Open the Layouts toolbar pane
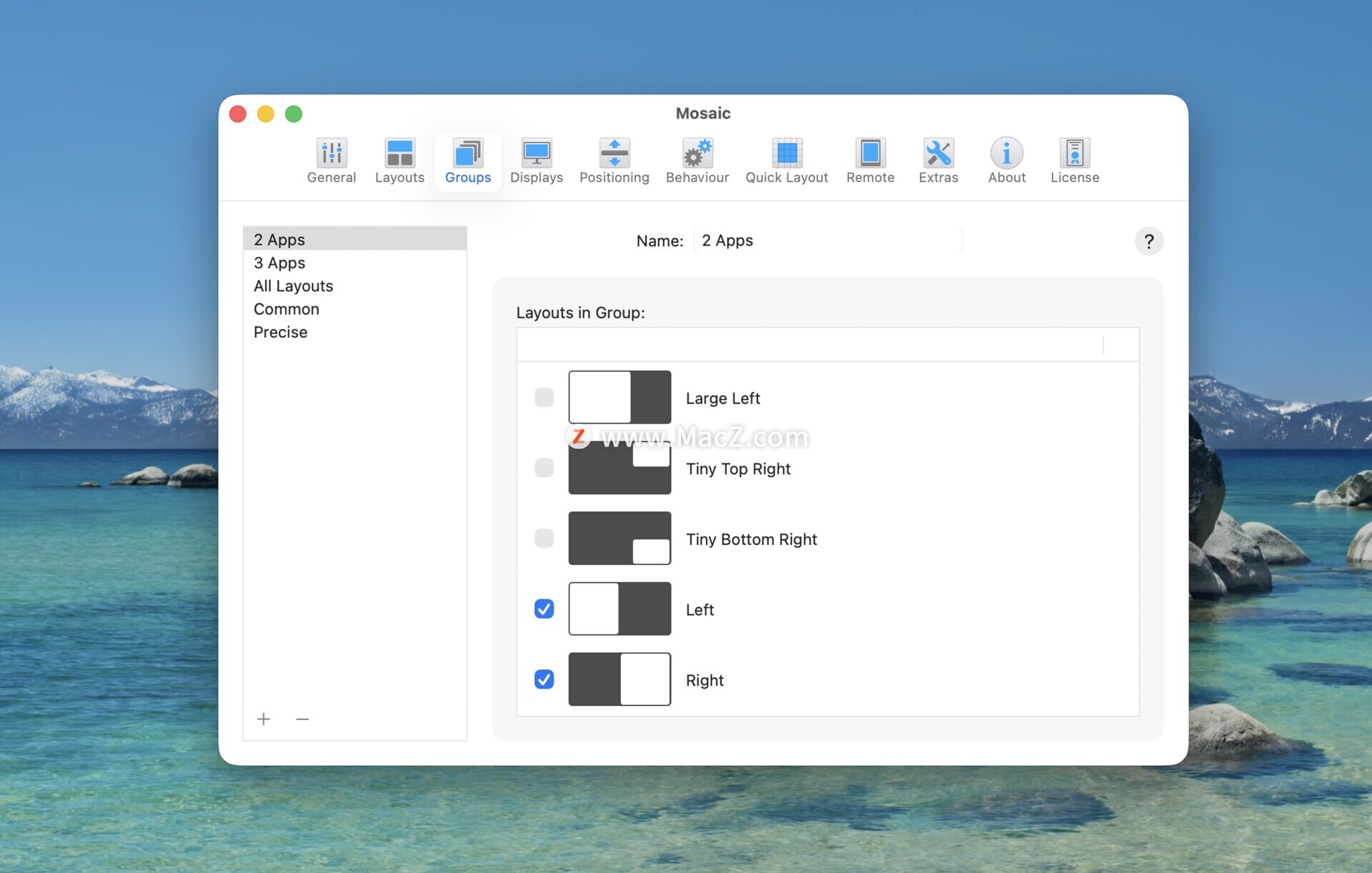Image resolution: width=1372 pixels, height=873 pixels. (x=399, y=161)
